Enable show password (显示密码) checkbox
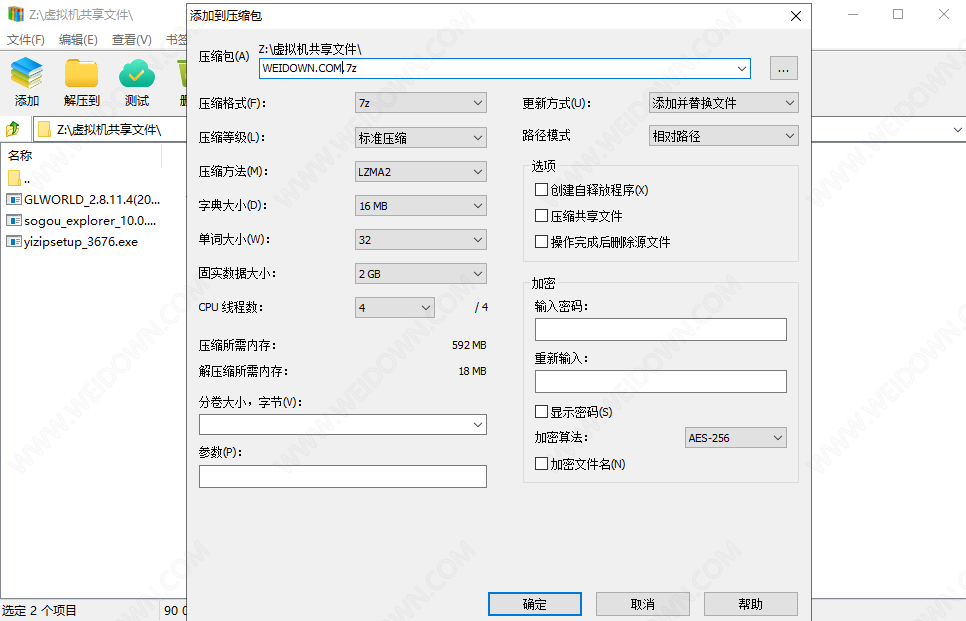The image size is (966, 621). 541,412
